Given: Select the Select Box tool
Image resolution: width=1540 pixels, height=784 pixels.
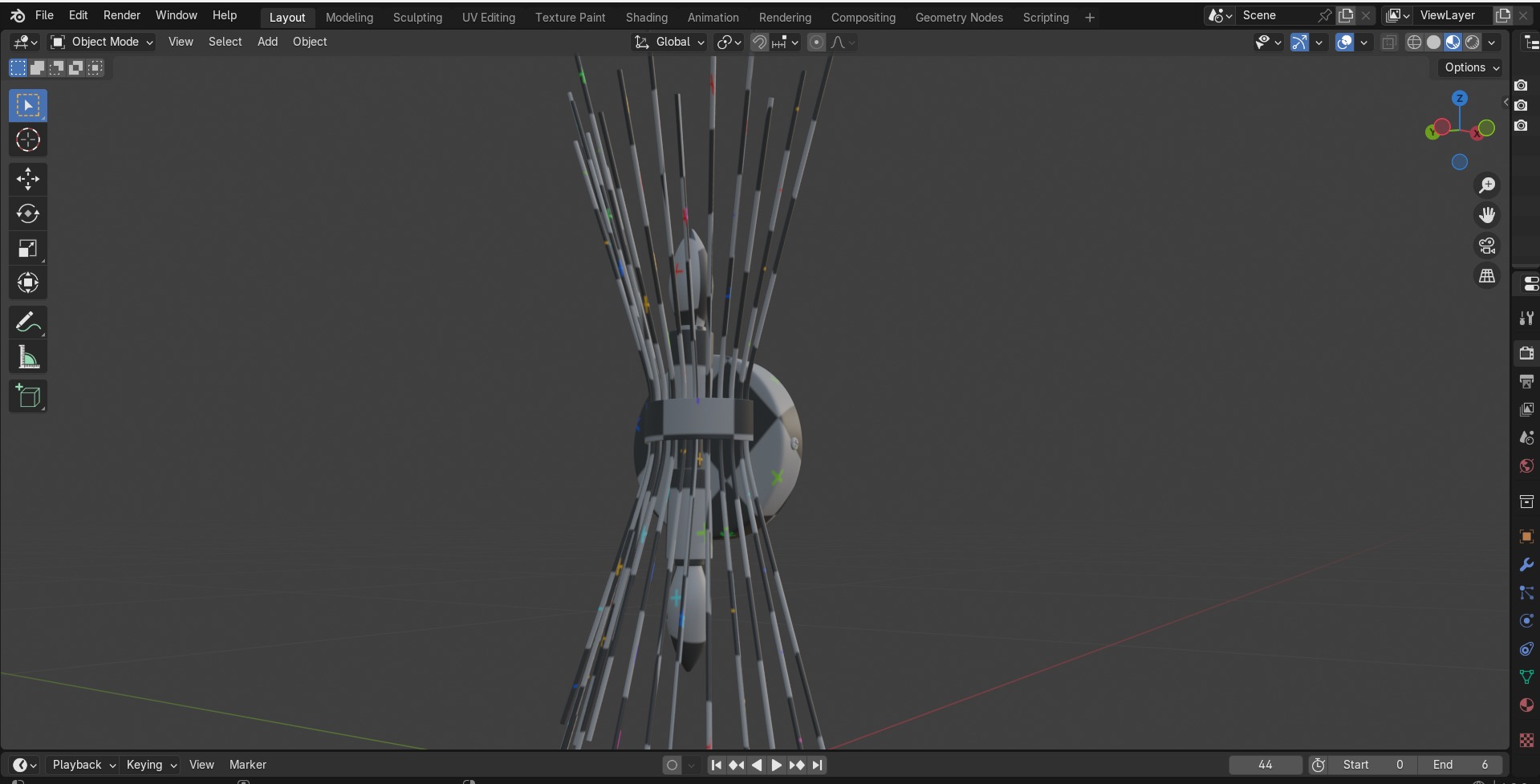Looking at the screenshot, I should [x=28, y=106].
